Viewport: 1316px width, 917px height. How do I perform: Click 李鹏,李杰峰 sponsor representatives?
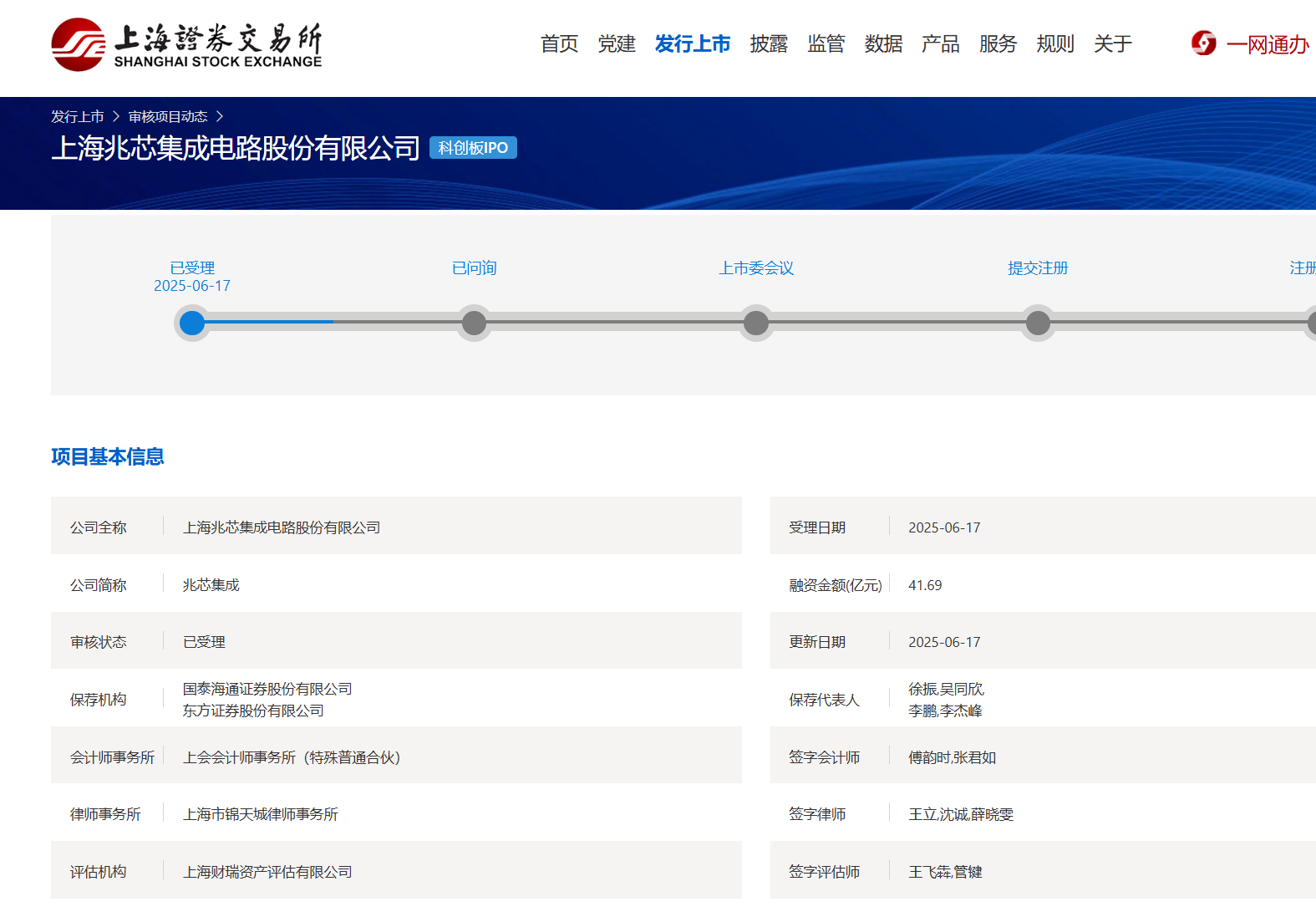tap(945, 711)
